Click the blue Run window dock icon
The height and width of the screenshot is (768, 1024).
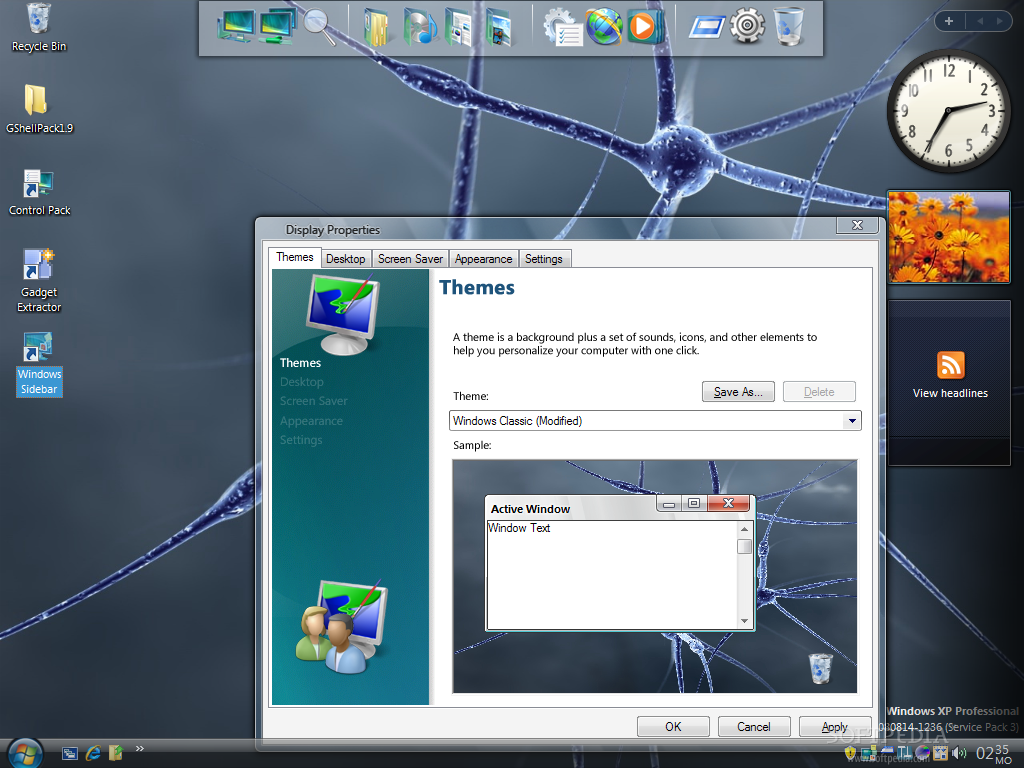click(x=707, y=27)
